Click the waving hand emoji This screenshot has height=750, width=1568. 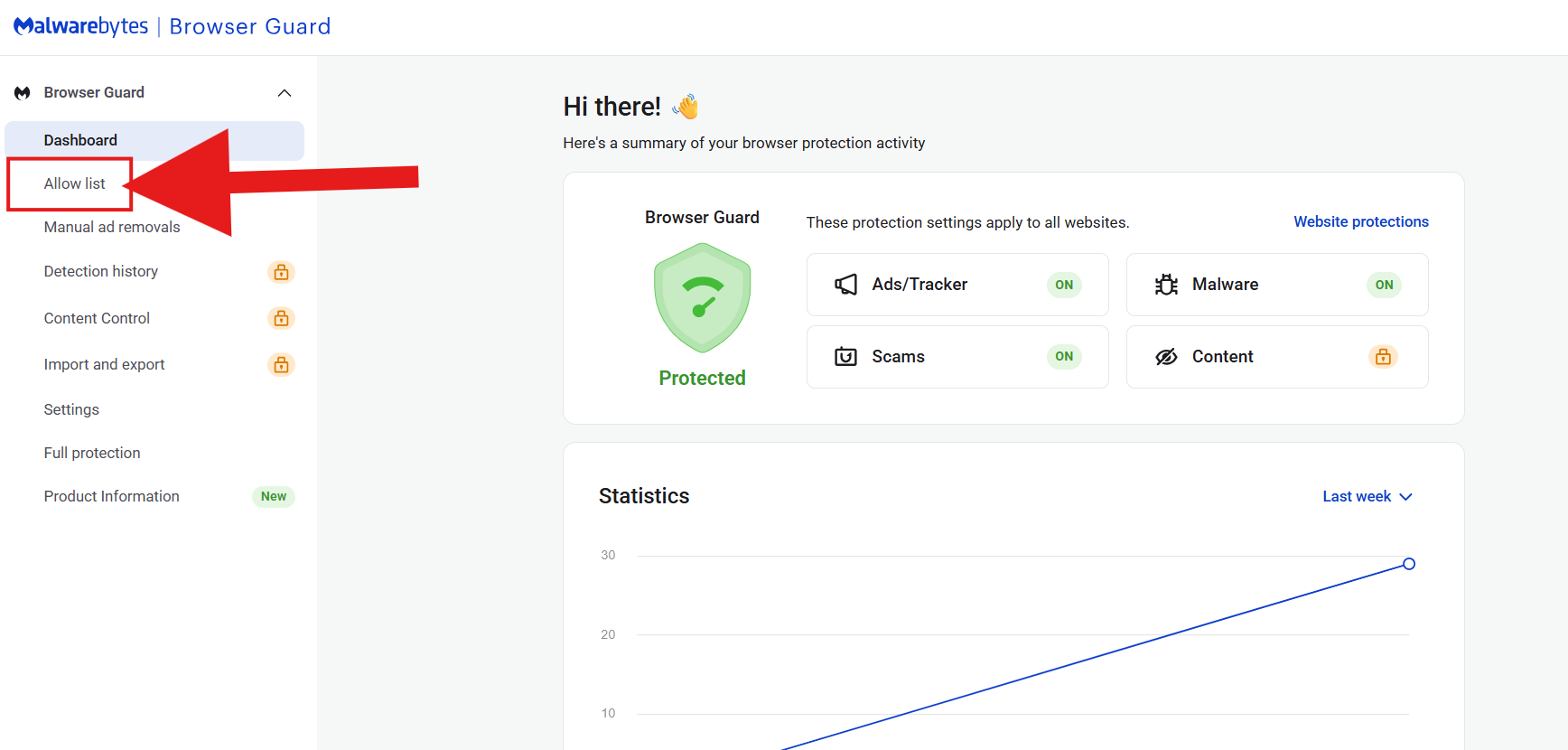[686, 107]
